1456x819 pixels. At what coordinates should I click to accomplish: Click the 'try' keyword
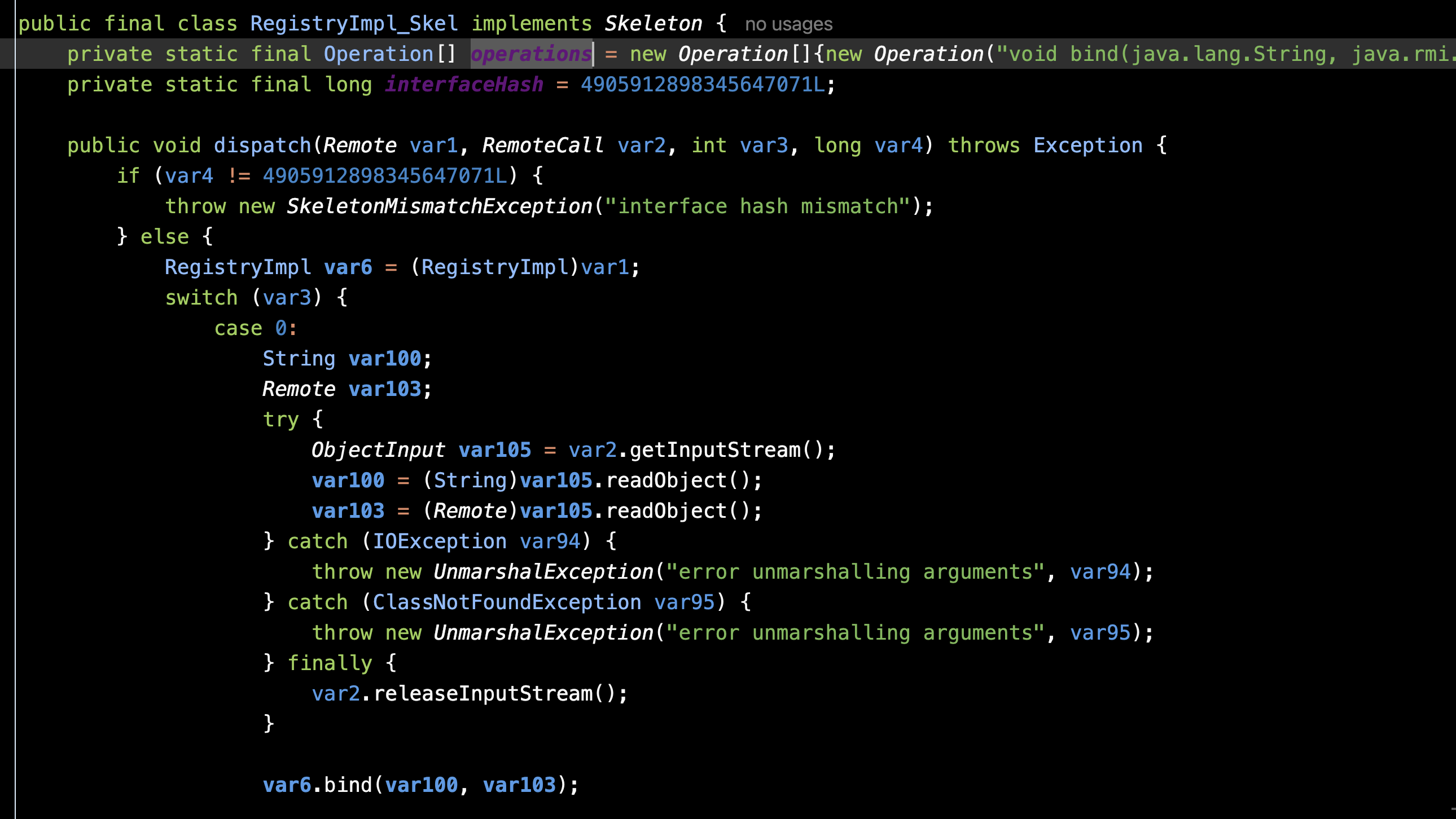pos(280,420)
